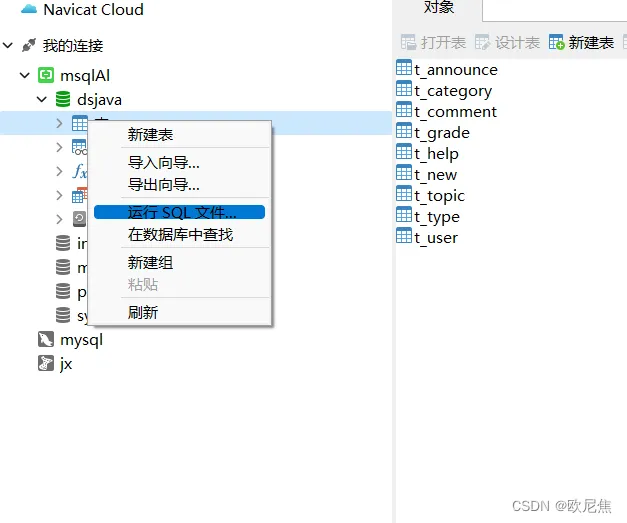Expand the functions node chevron
The height and width of the screenshot is (523, 627).
point(59,171)
